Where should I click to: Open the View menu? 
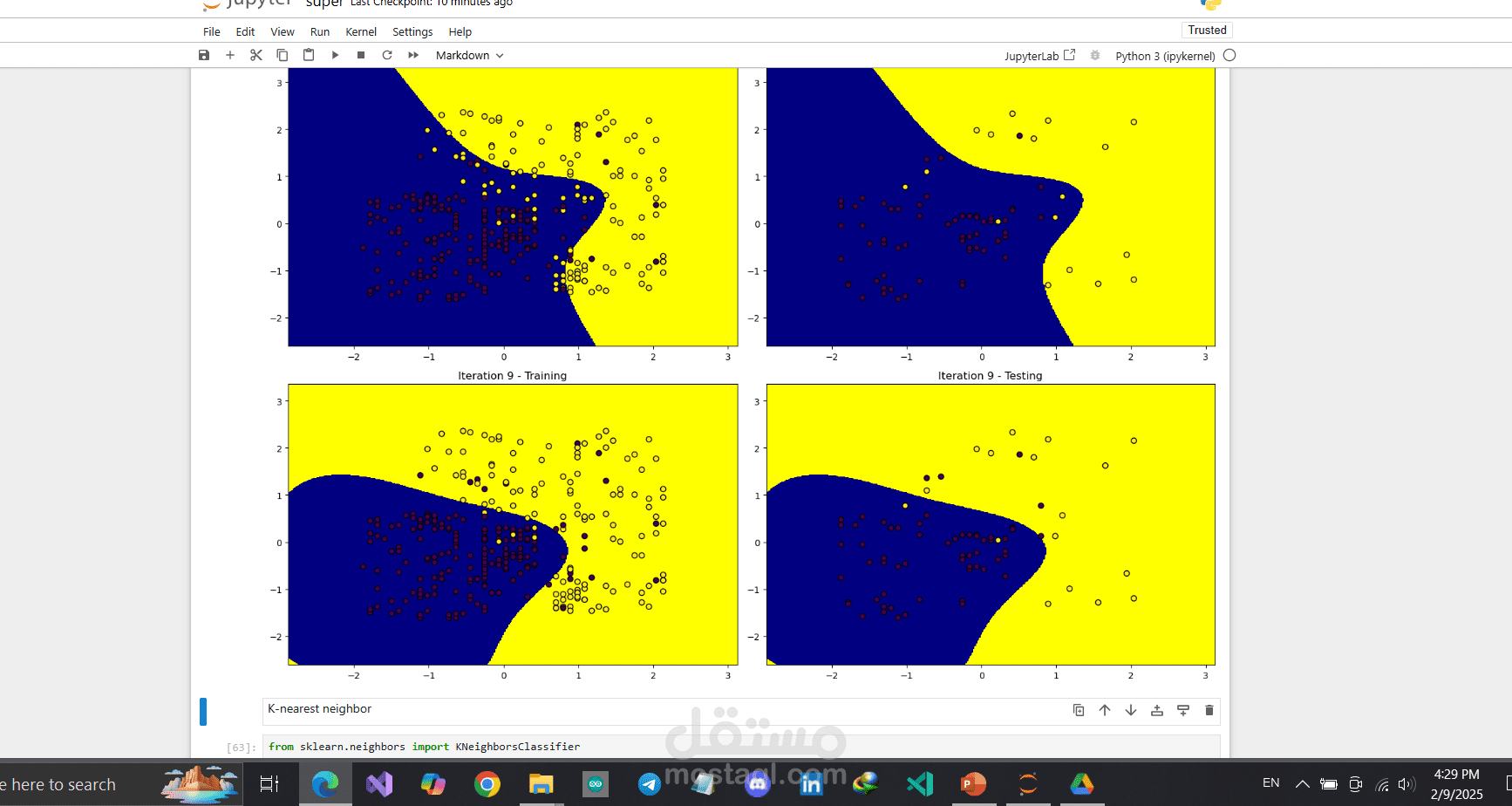click(283, 32)
